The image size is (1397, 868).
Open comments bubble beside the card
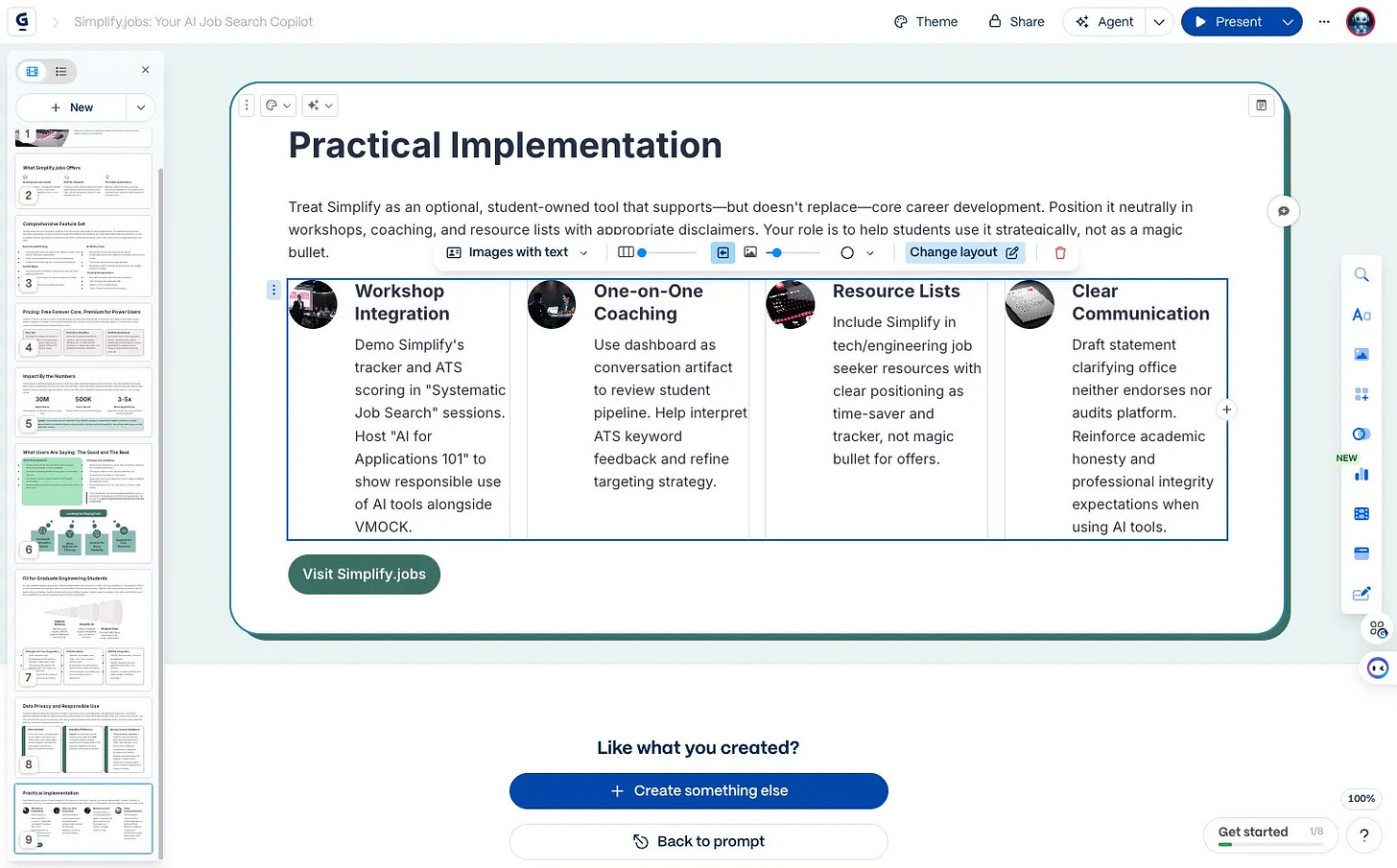tap(1283, 211)
